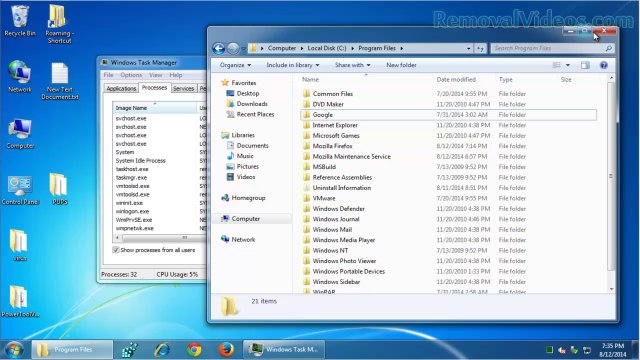Click the search magnifier icon
This screenshot has width=640, height=360.
click(x=609, y=49)
